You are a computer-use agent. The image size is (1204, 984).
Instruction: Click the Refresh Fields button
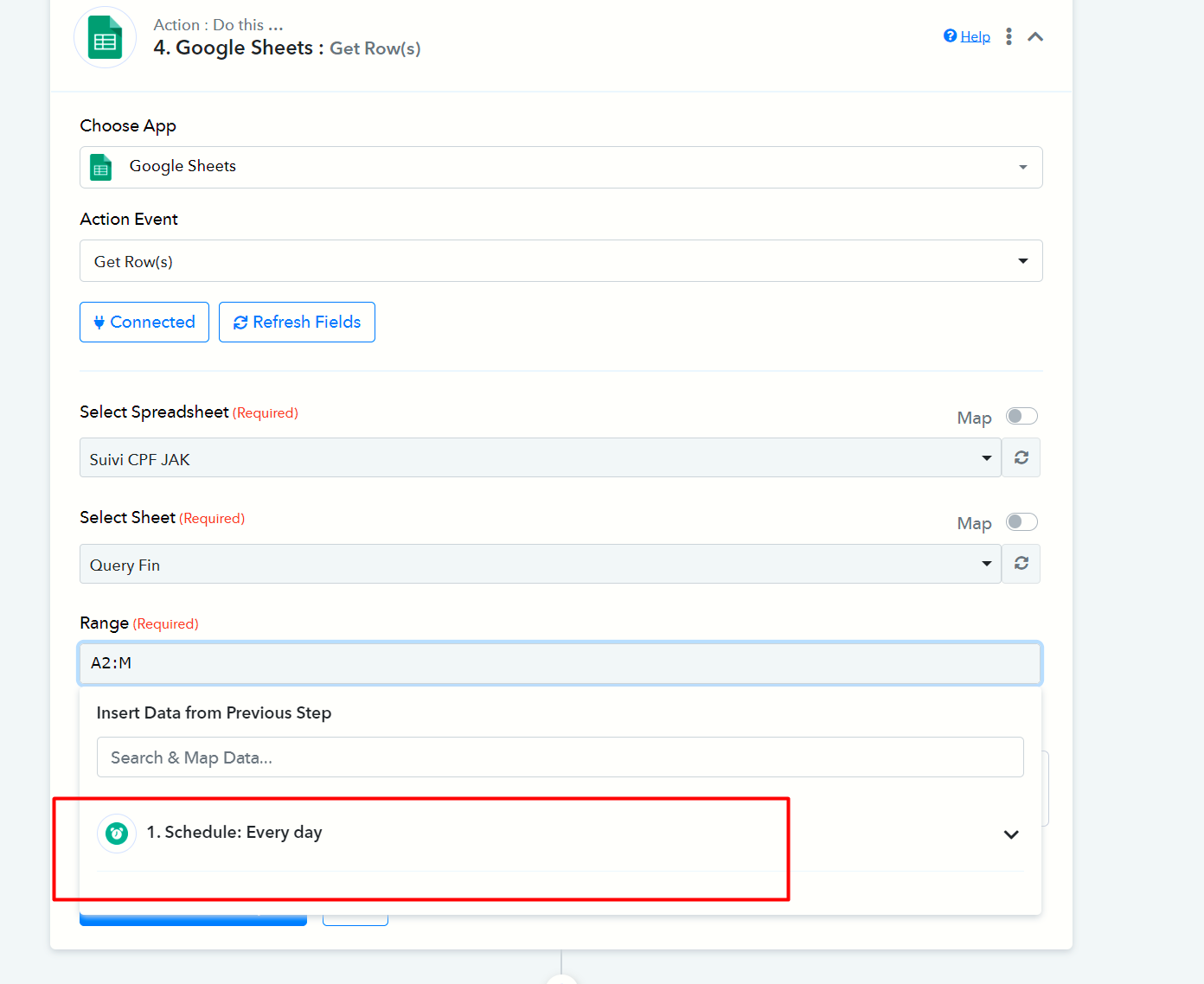pyautogui.click(x=297, y=322)
